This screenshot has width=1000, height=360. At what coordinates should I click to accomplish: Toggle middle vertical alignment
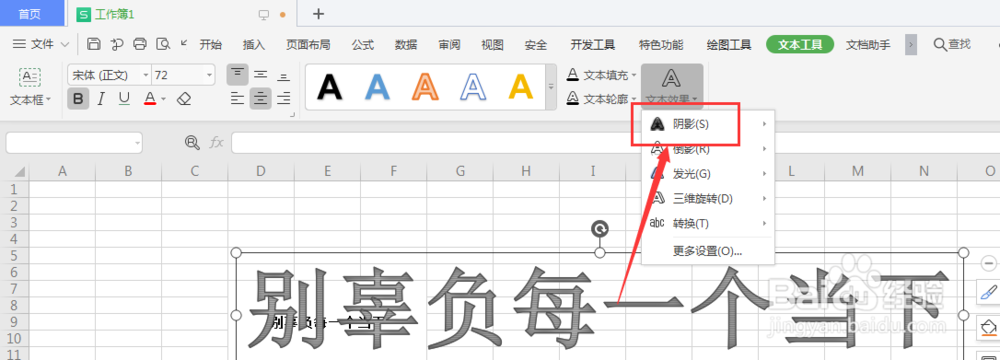pyautogui.click(x=261, y=75)
